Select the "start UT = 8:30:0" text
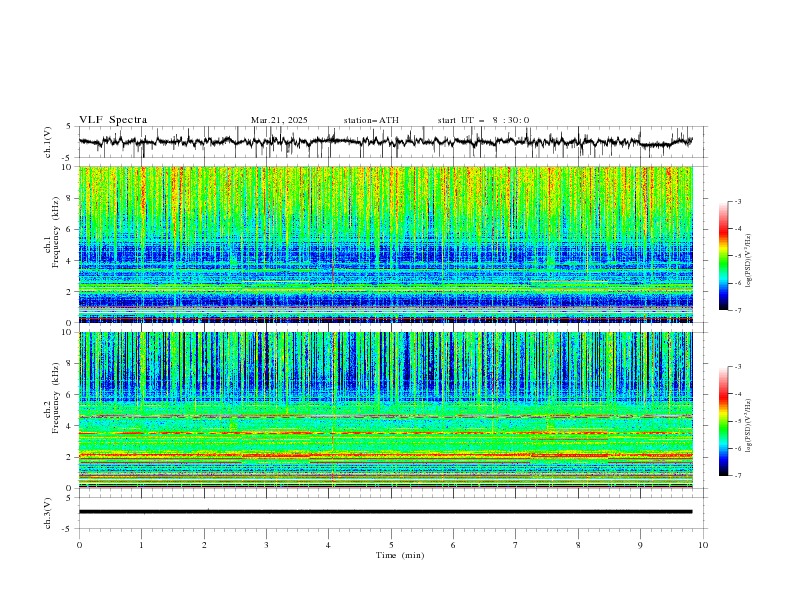792x612 pixels. coord(483,120)
